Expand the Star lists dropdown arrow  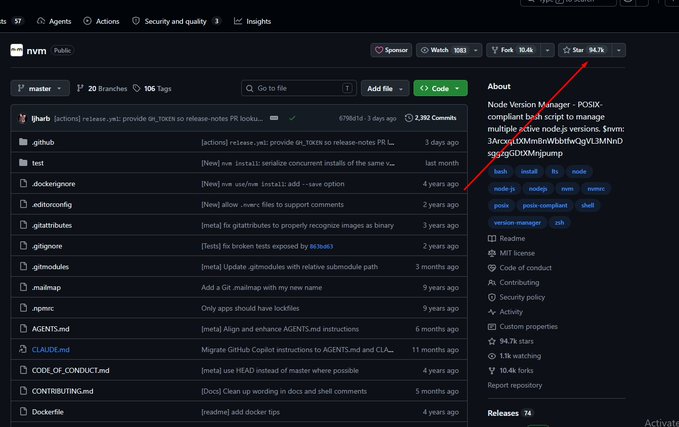pyautogui.click(x=618, y=50)
